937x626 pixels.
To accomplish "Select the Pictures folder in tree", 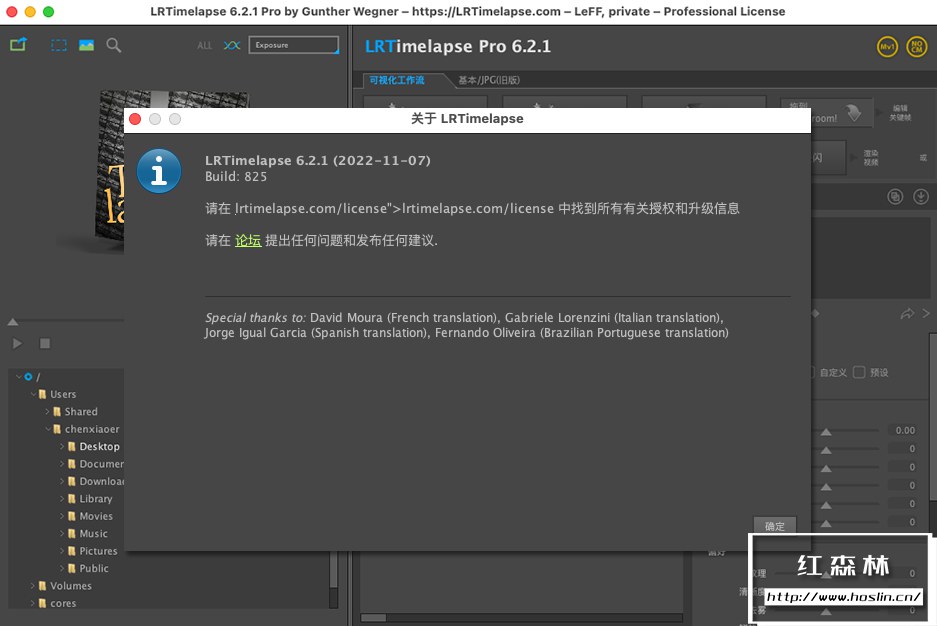I will click(x=92, y=551).
